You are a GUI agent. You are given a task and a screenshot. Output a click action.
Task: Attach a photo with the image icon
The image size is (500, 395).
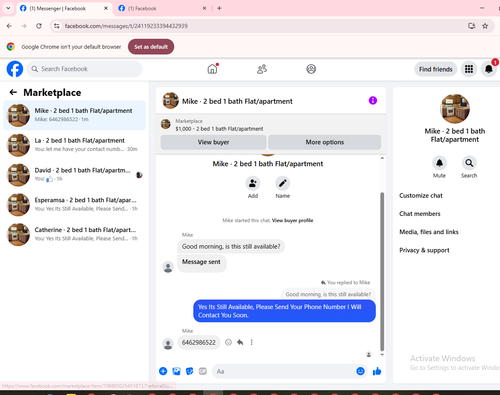click(x=176, y=371)
